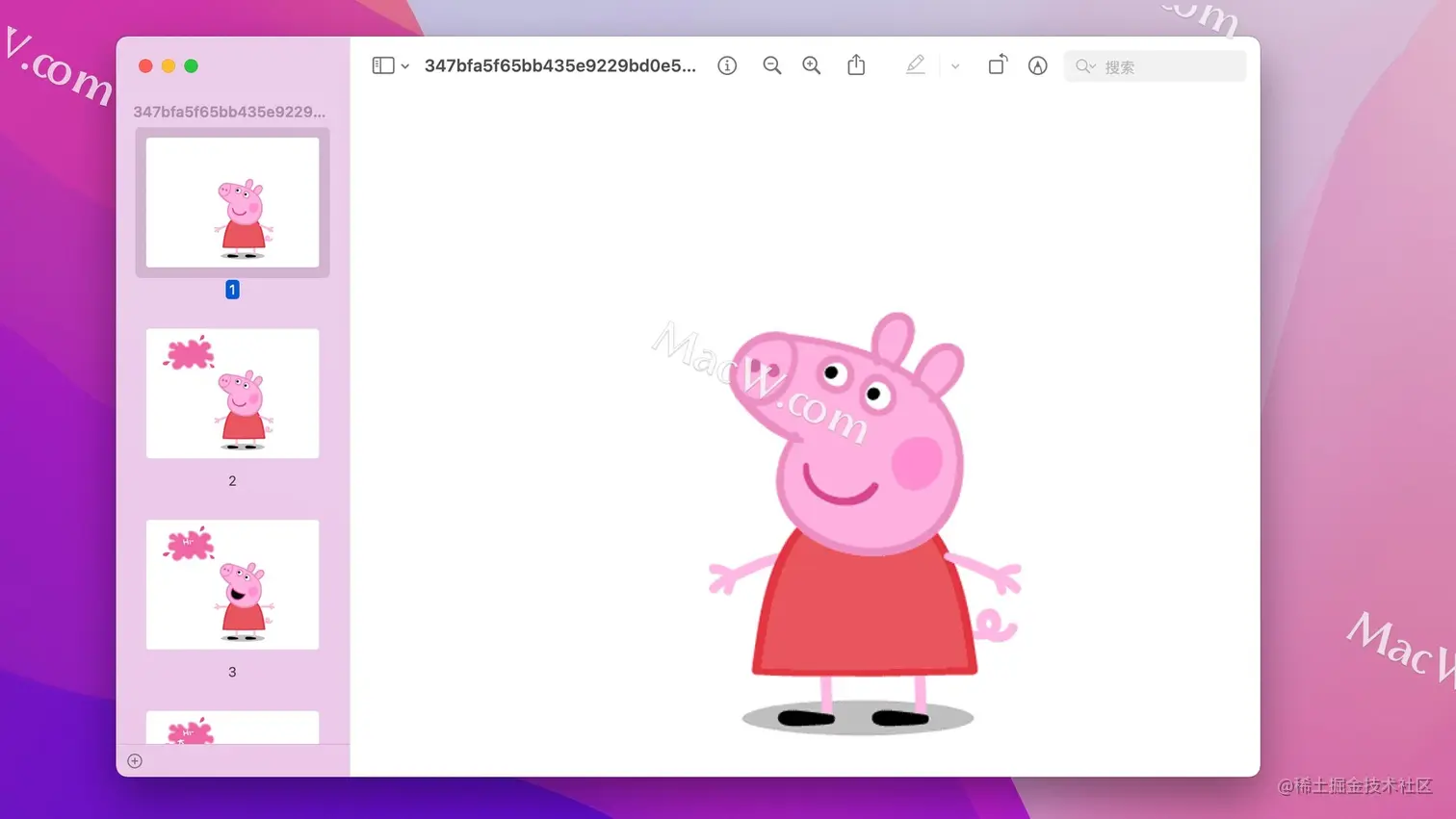The height and width of the screenshot is (819, 1456).
Task: Show the Markup toolbar
Action: [x=1037, y=65]
